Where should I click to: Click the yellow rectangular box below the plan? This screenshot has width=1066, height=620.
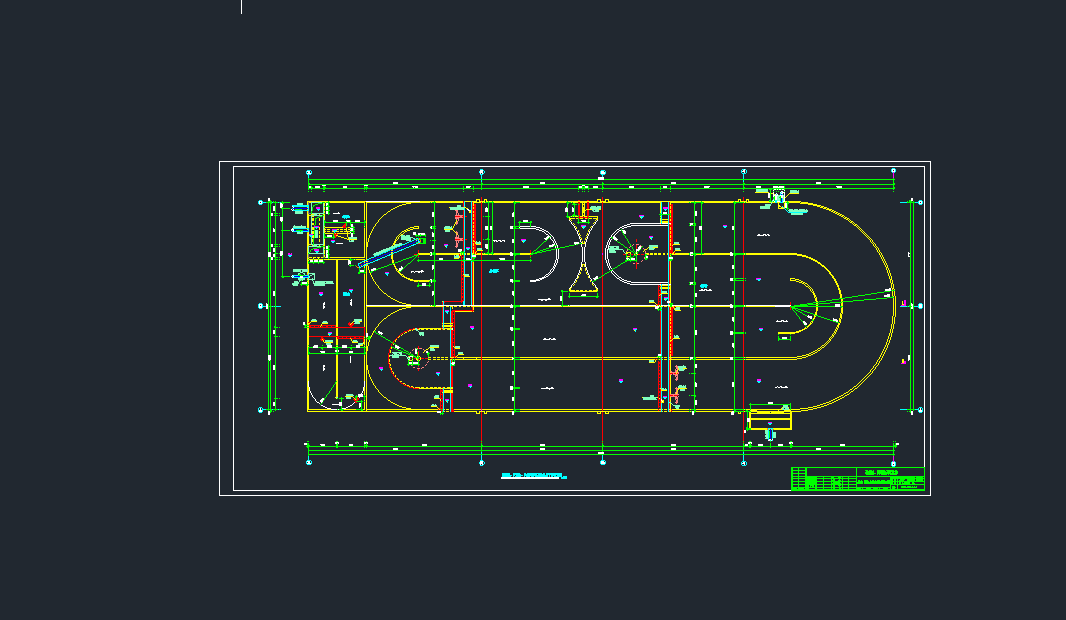tap(770, 418)
